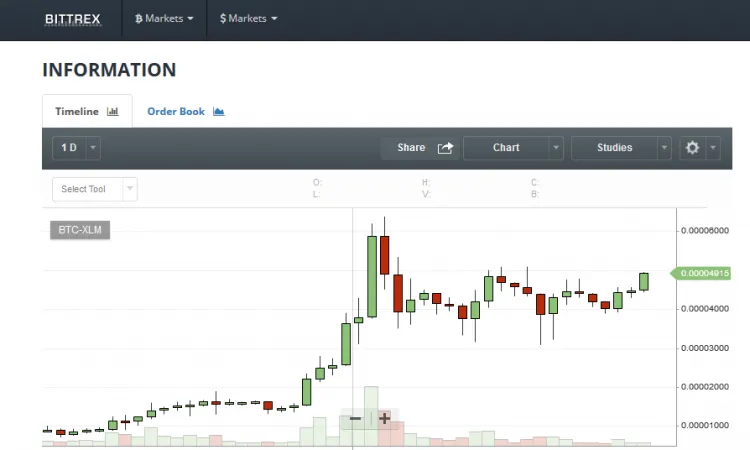
Task: Open the Select Tool combo box
Action: click(x=95, y=189)
